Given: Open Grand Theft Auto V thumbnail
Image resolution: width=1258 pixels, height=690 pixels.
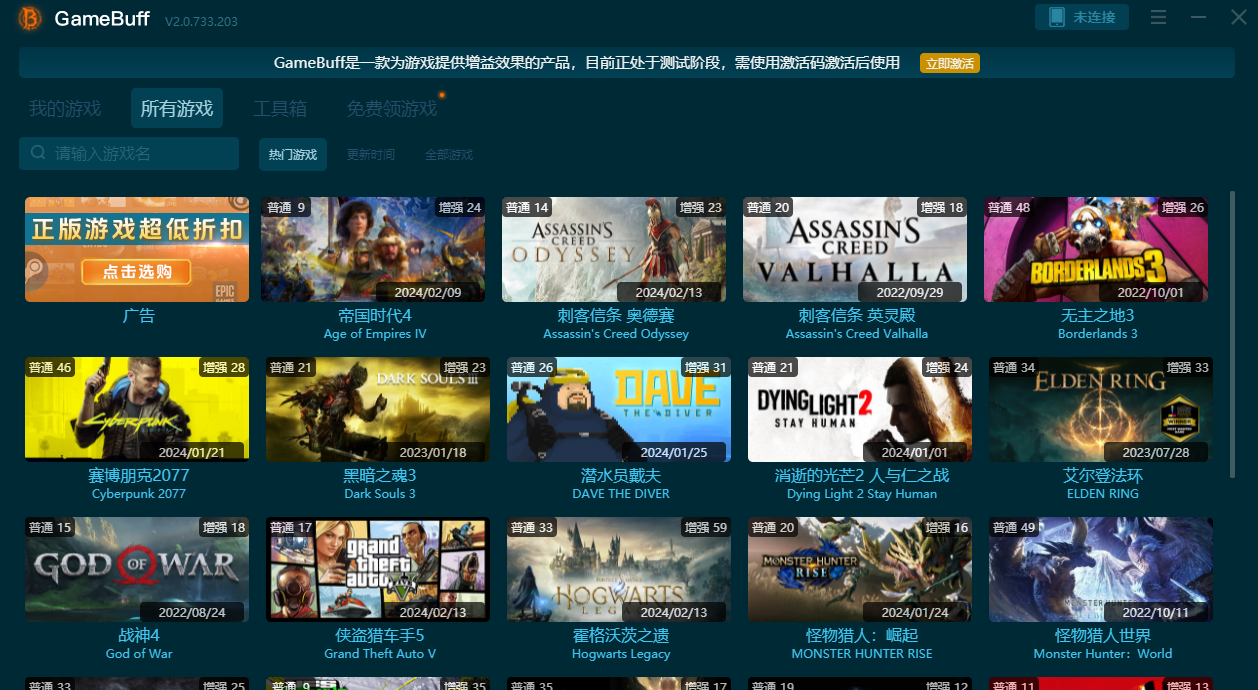Looking at the screenshot, I should click(378, 569).
